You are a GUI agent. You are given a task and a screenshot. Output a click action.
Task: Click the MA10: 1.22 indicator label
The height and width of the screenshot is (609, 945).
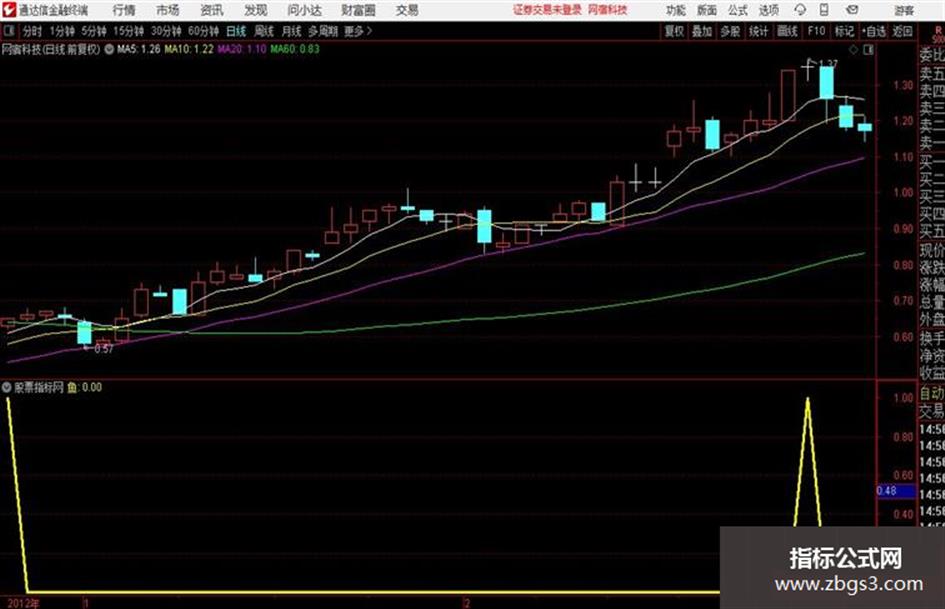pos(189,49)
